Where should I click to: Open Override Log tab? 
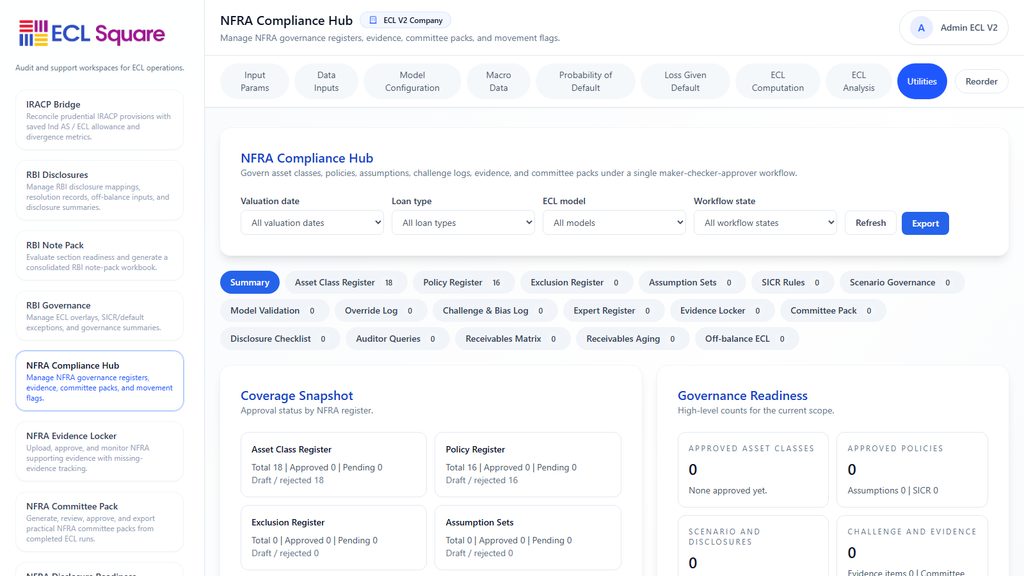tap(381, 310)
